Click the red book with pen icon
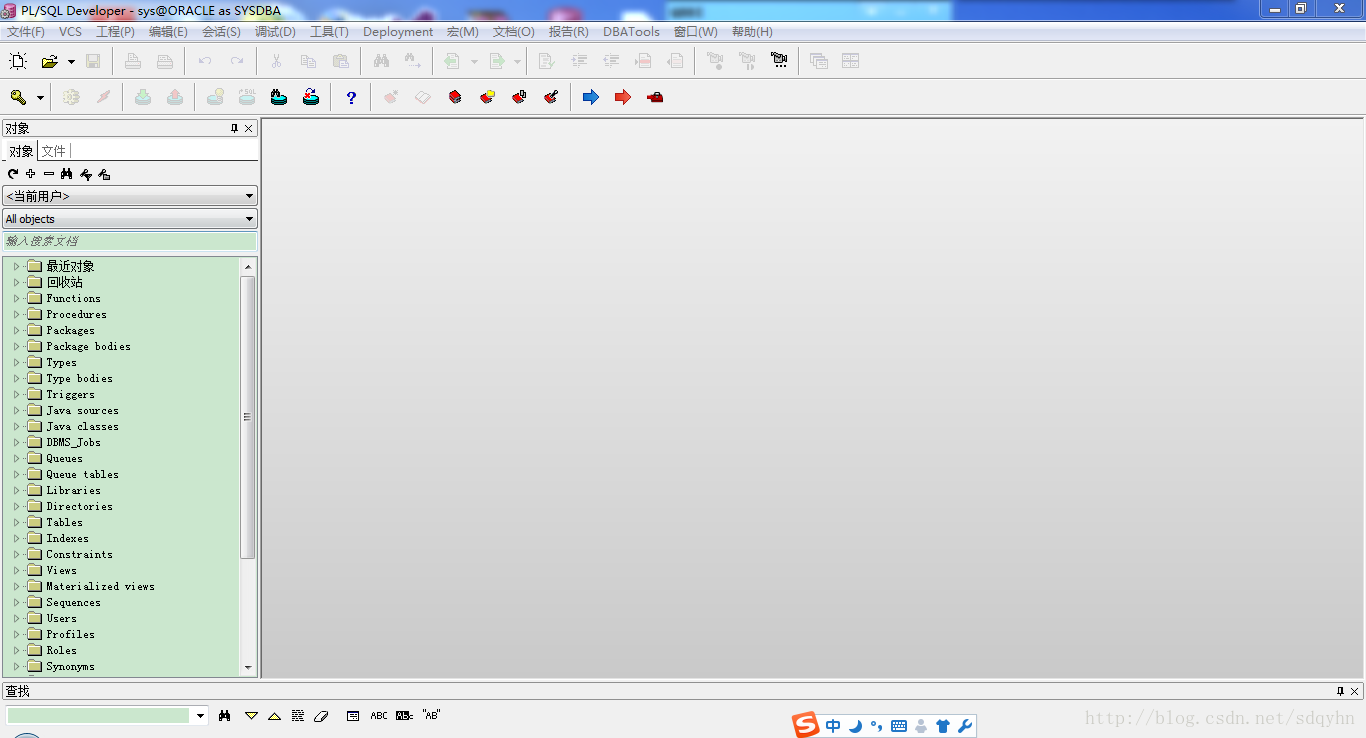The width and height of the screenshot is (1366, 738). tap(551, 97)
